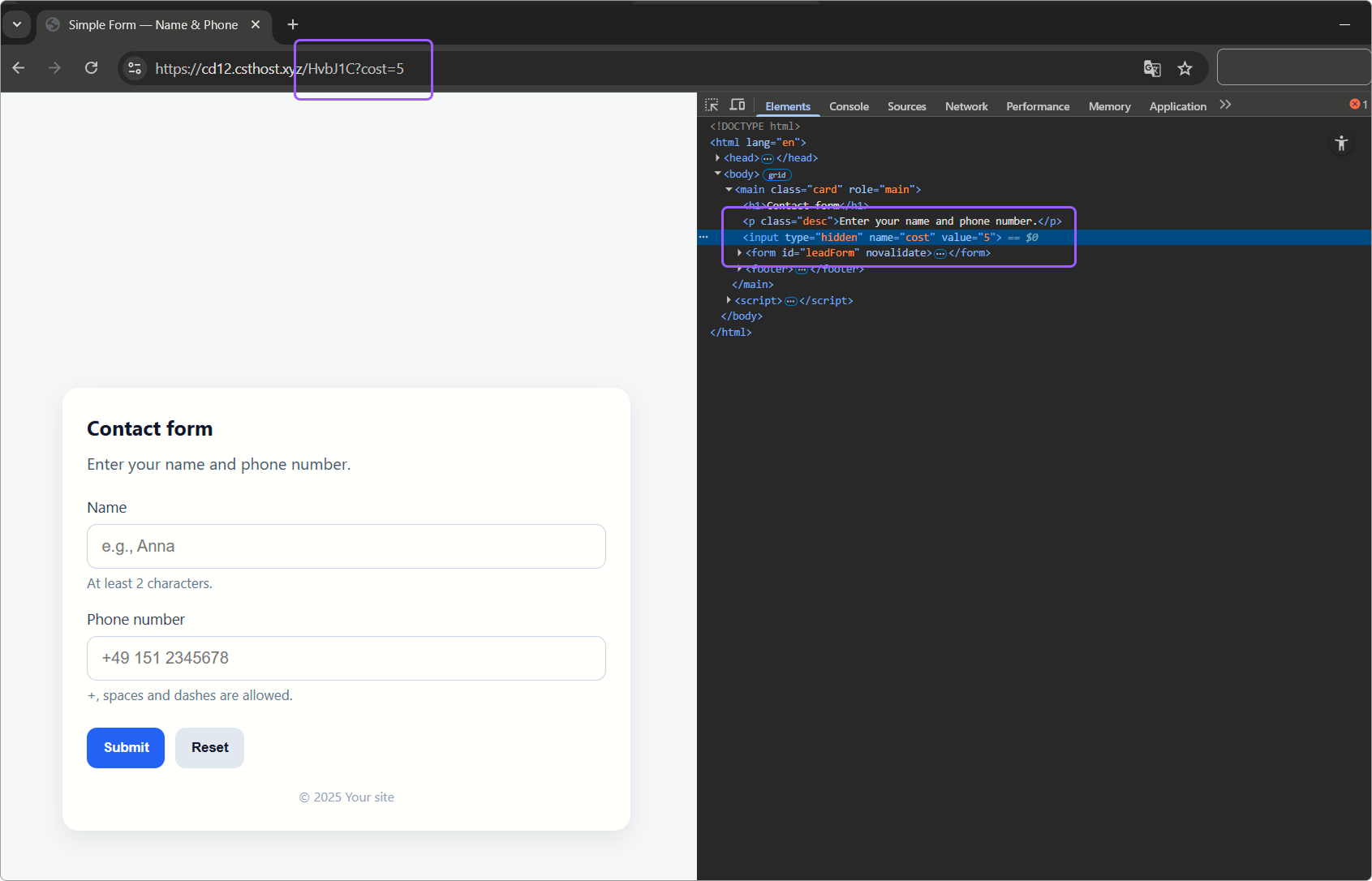Focus the Name input field
The height and width of the screenshot is (881, 1372).
(x=346, y=546)
